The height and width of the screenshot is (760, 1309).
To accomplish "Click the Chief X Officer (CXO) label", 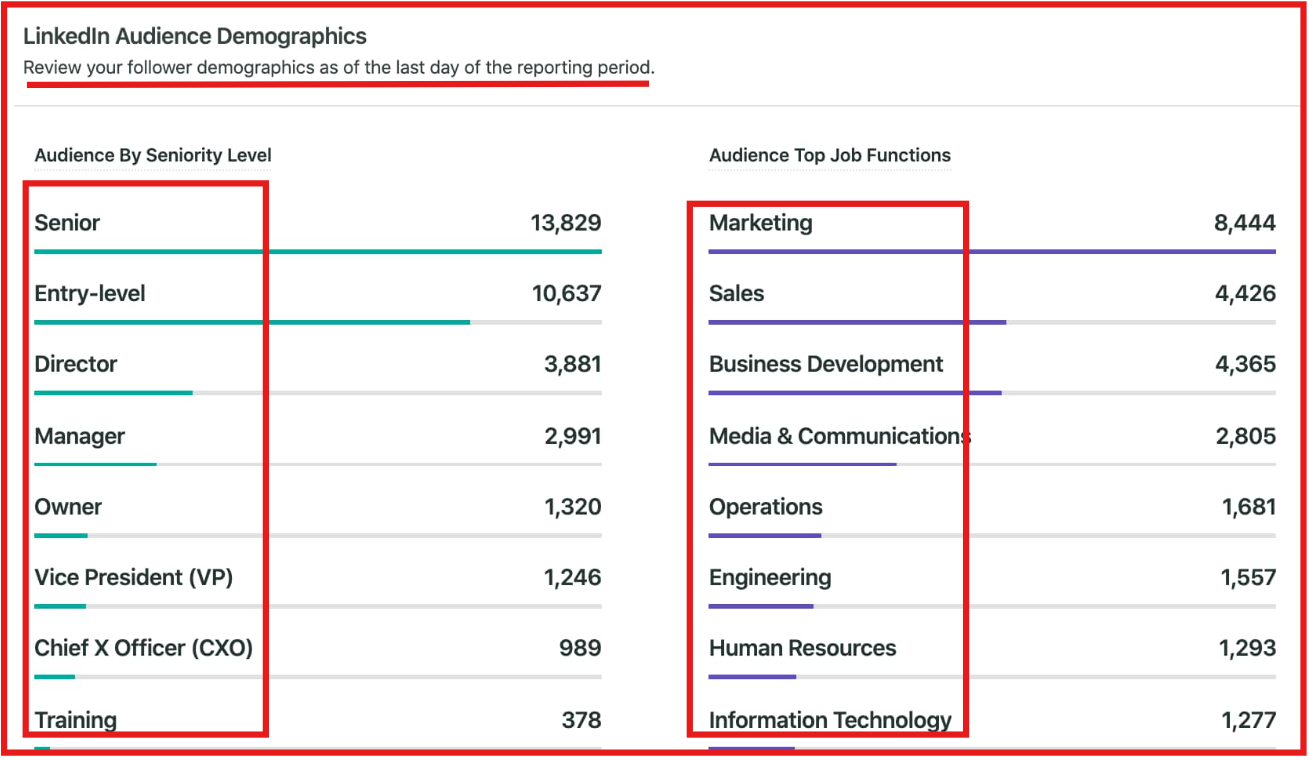I will (x=144, y=647).
